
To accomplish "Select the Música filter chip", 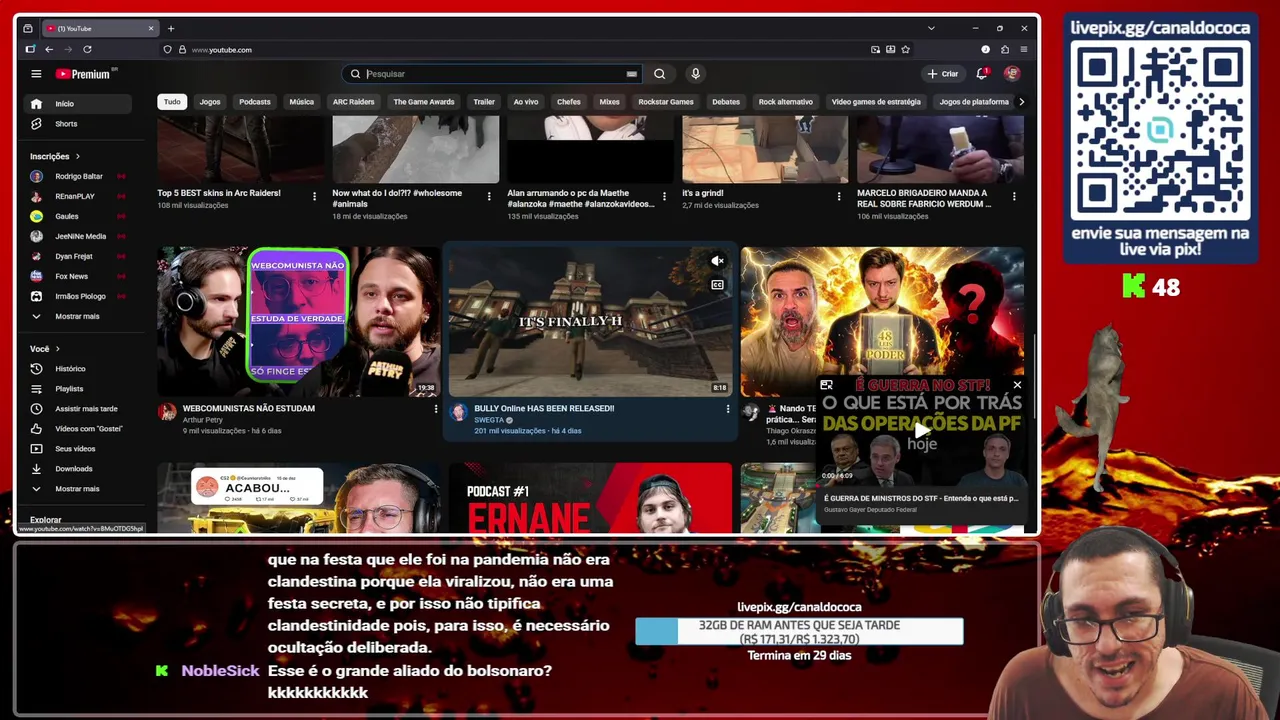I will click(301, 102).
